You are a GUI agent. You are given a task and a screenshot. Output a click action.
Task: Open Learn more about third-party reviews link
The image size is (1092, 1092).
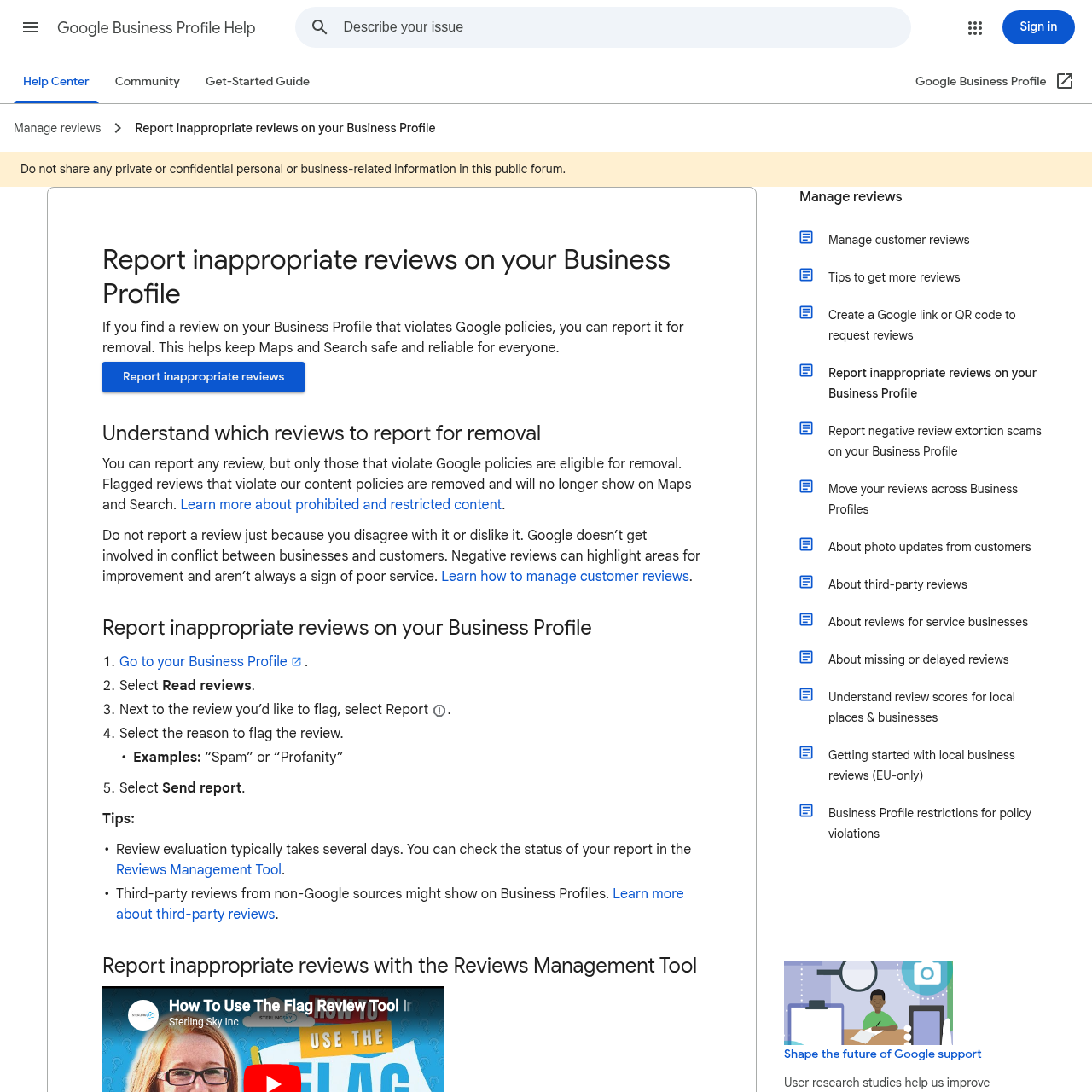coord(648,893)
